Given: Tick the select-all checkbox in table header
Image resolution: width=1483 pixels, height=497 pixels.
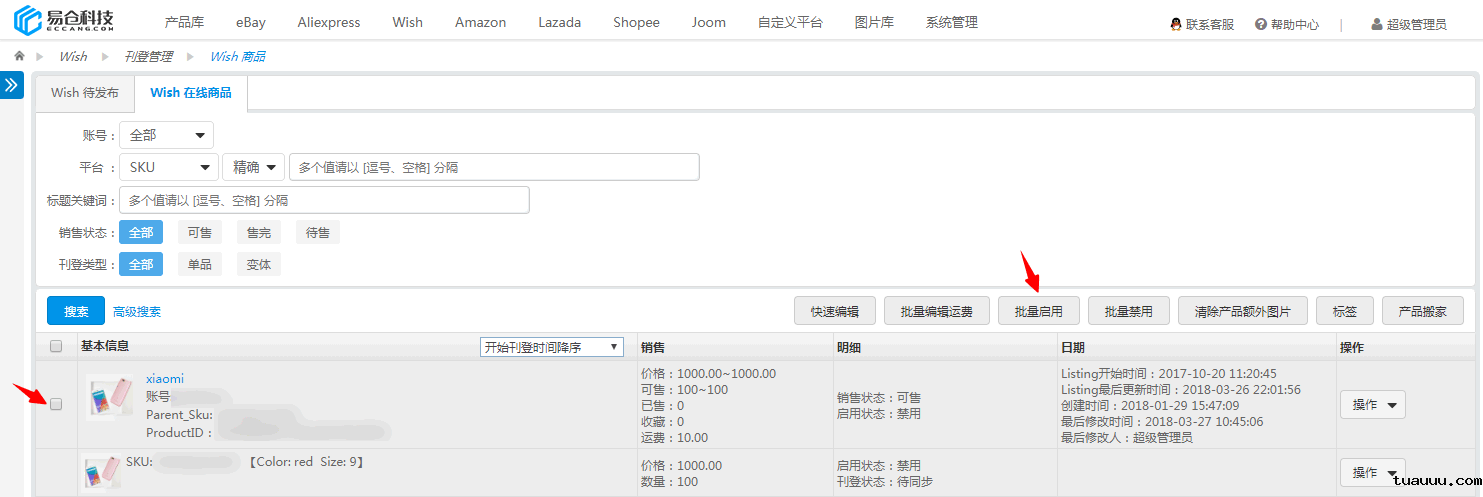Looking at the screenshot, I should tap(56, 347).
